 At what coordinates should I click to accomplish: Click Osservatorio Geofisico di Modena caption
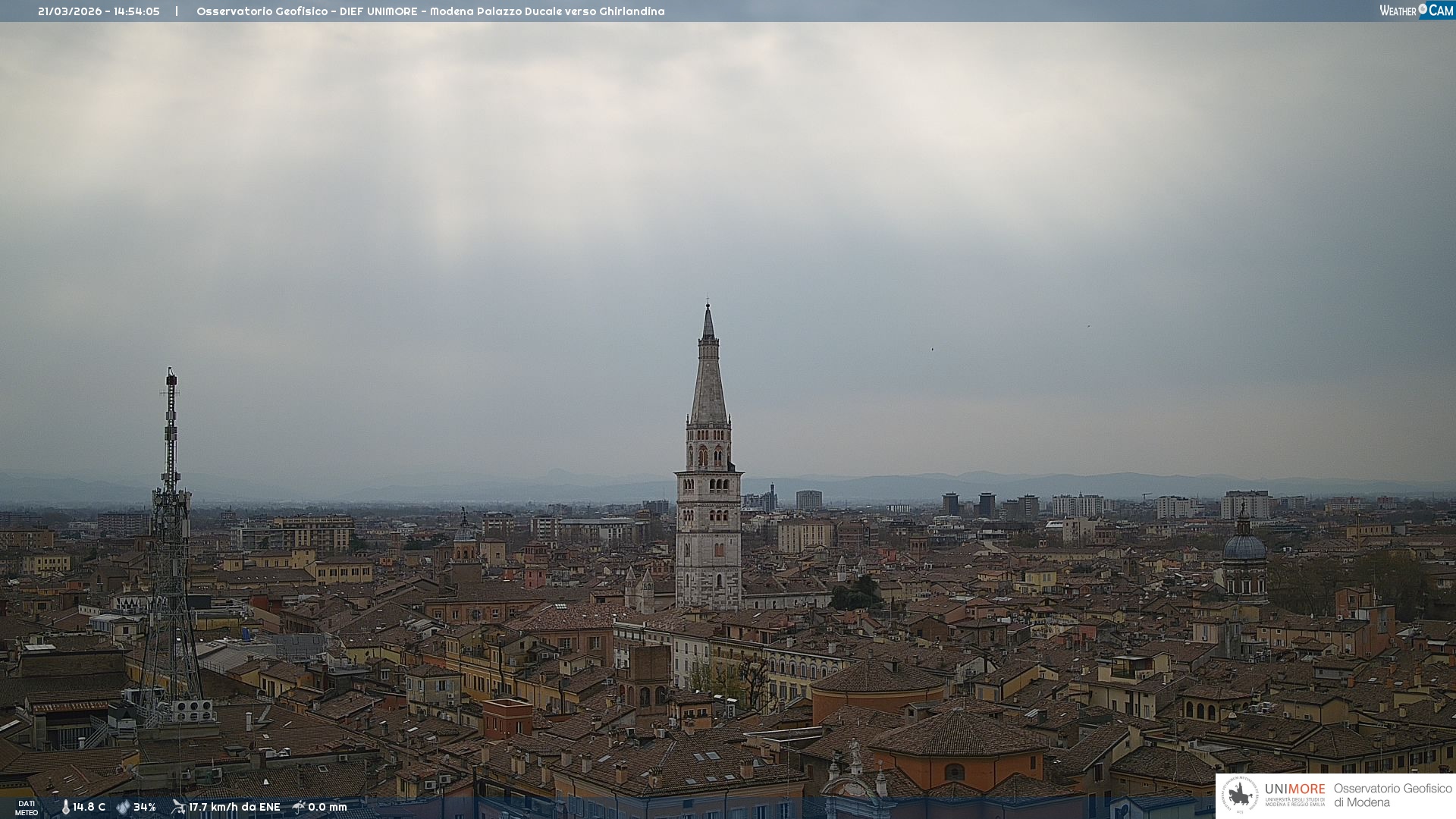1392,795
